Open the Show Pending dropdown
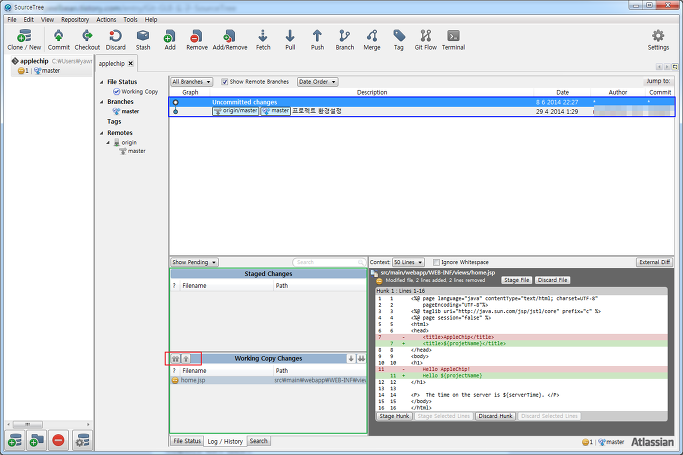The height and width of the screenshot is (455, 683). [x=194, y=262]
